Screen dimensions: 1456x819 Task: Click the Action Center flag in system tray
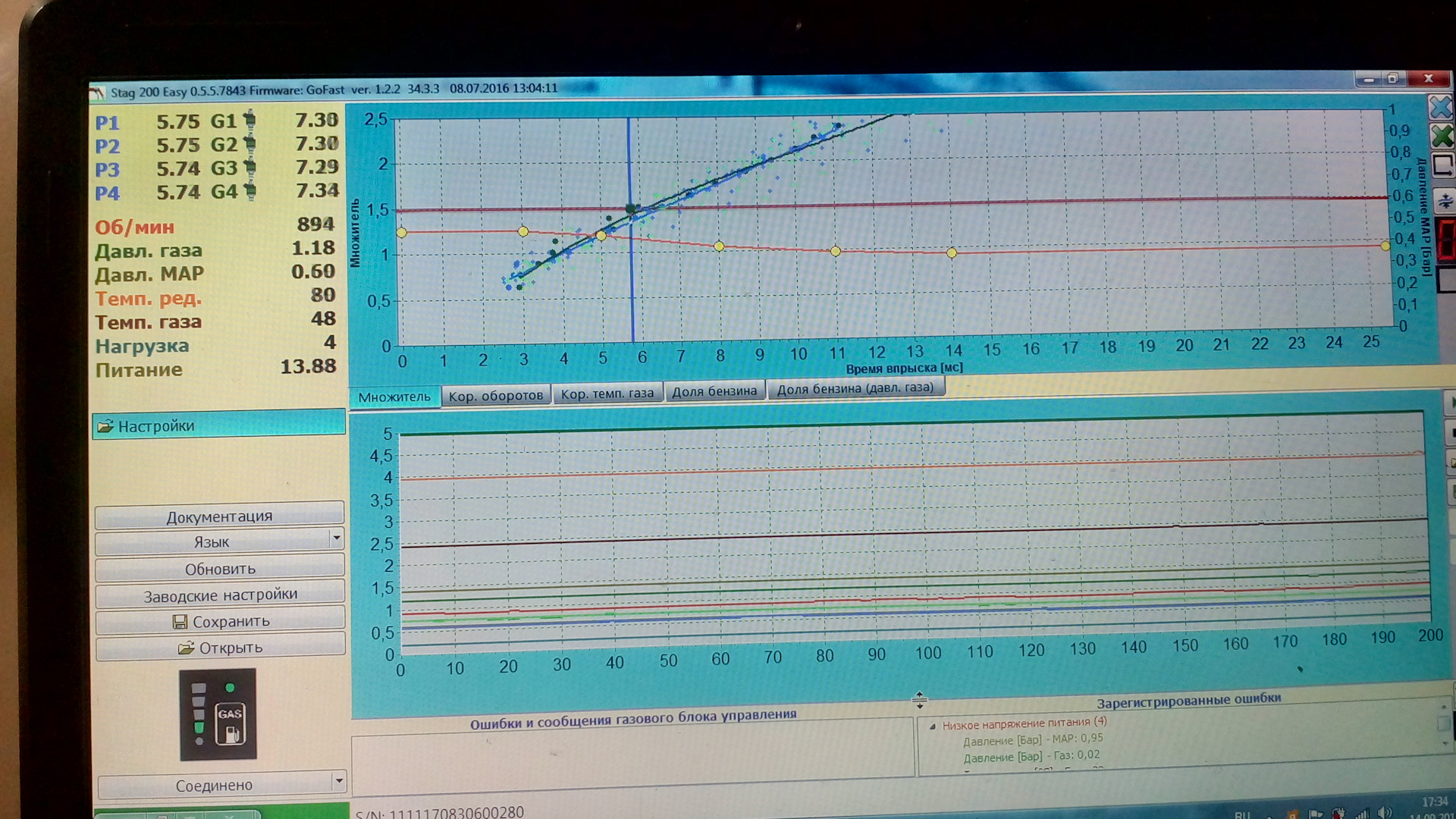[1316, 814]
